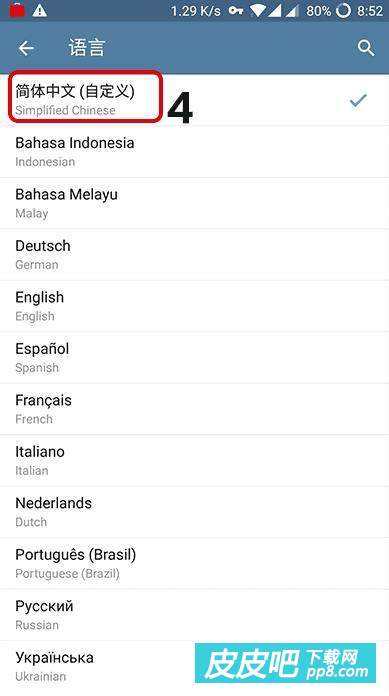Select Français language option

point(194,409)
